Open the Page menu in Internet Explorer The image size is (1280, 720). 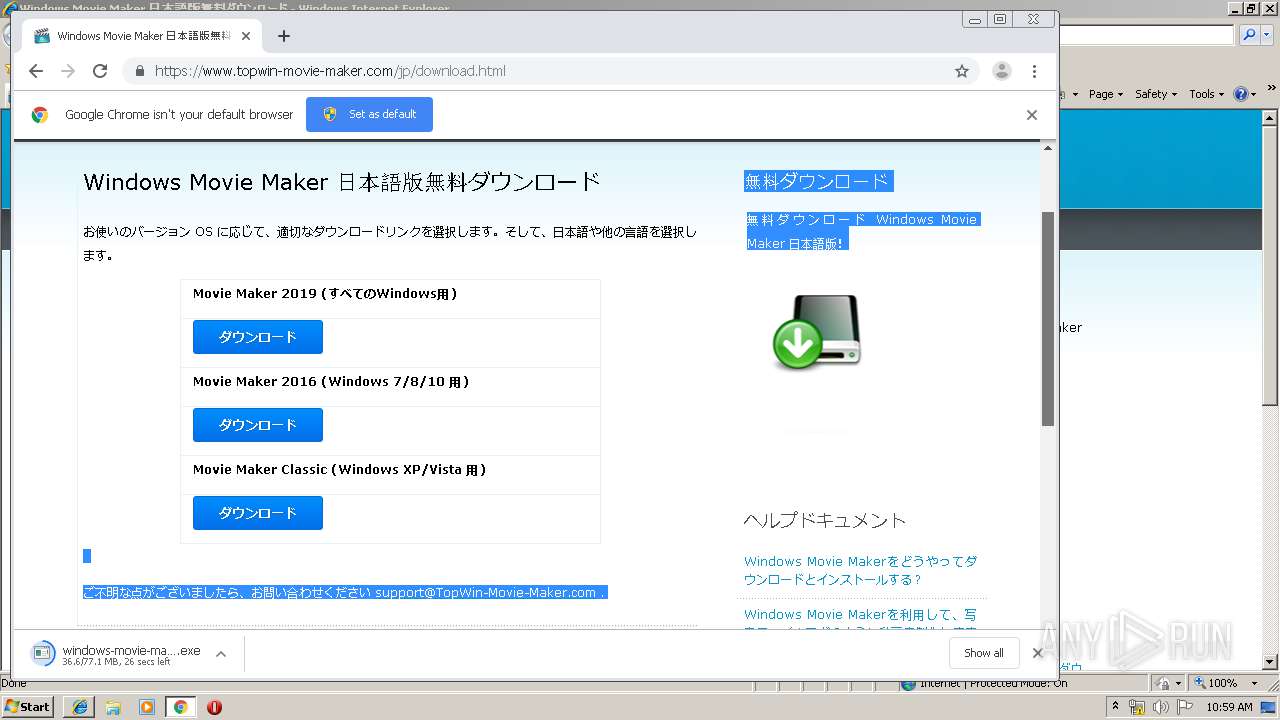[1105, 94]
